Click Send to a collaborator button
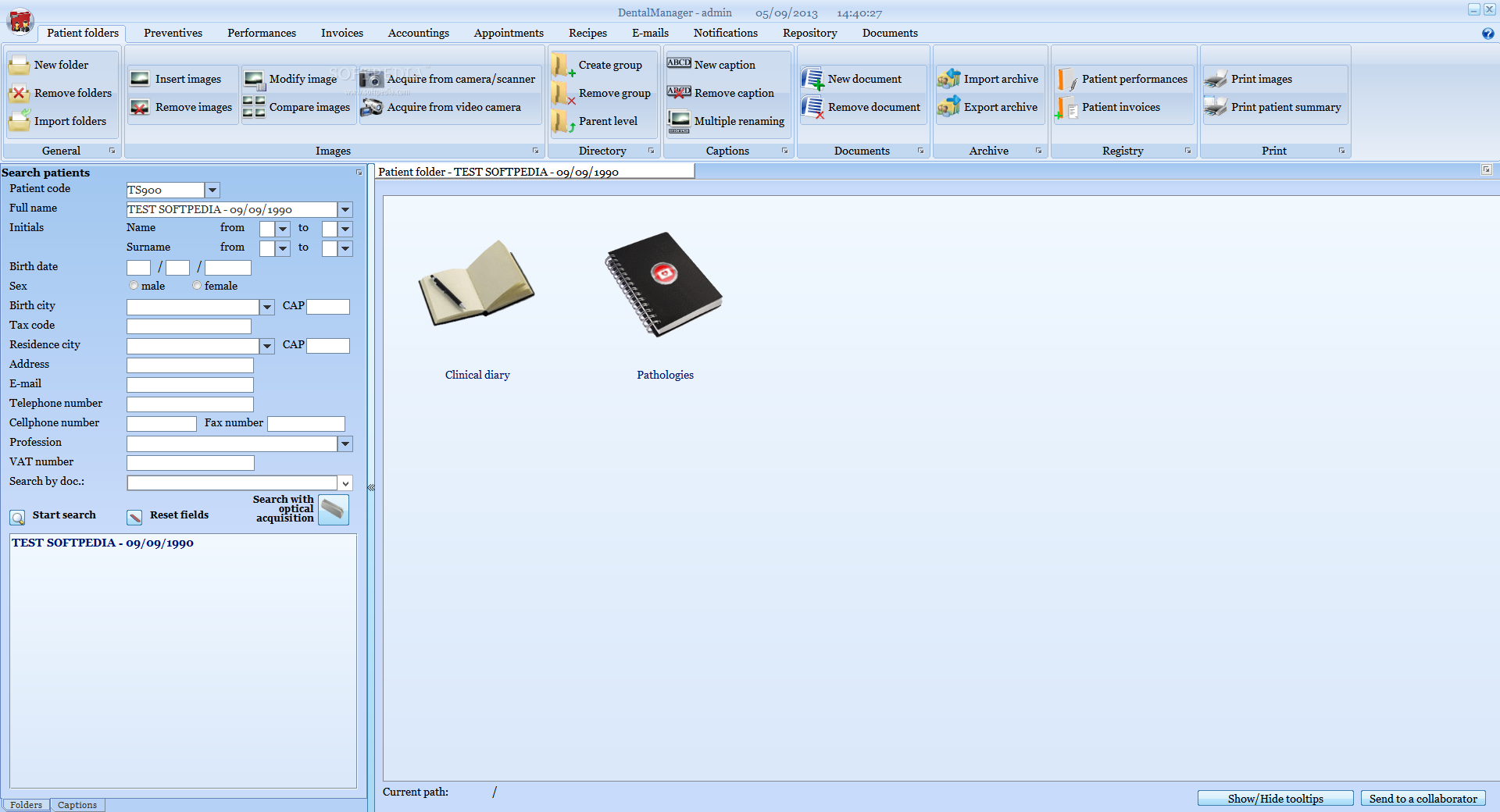This screenshot has width=1500, height=812. coord(1423,799)
